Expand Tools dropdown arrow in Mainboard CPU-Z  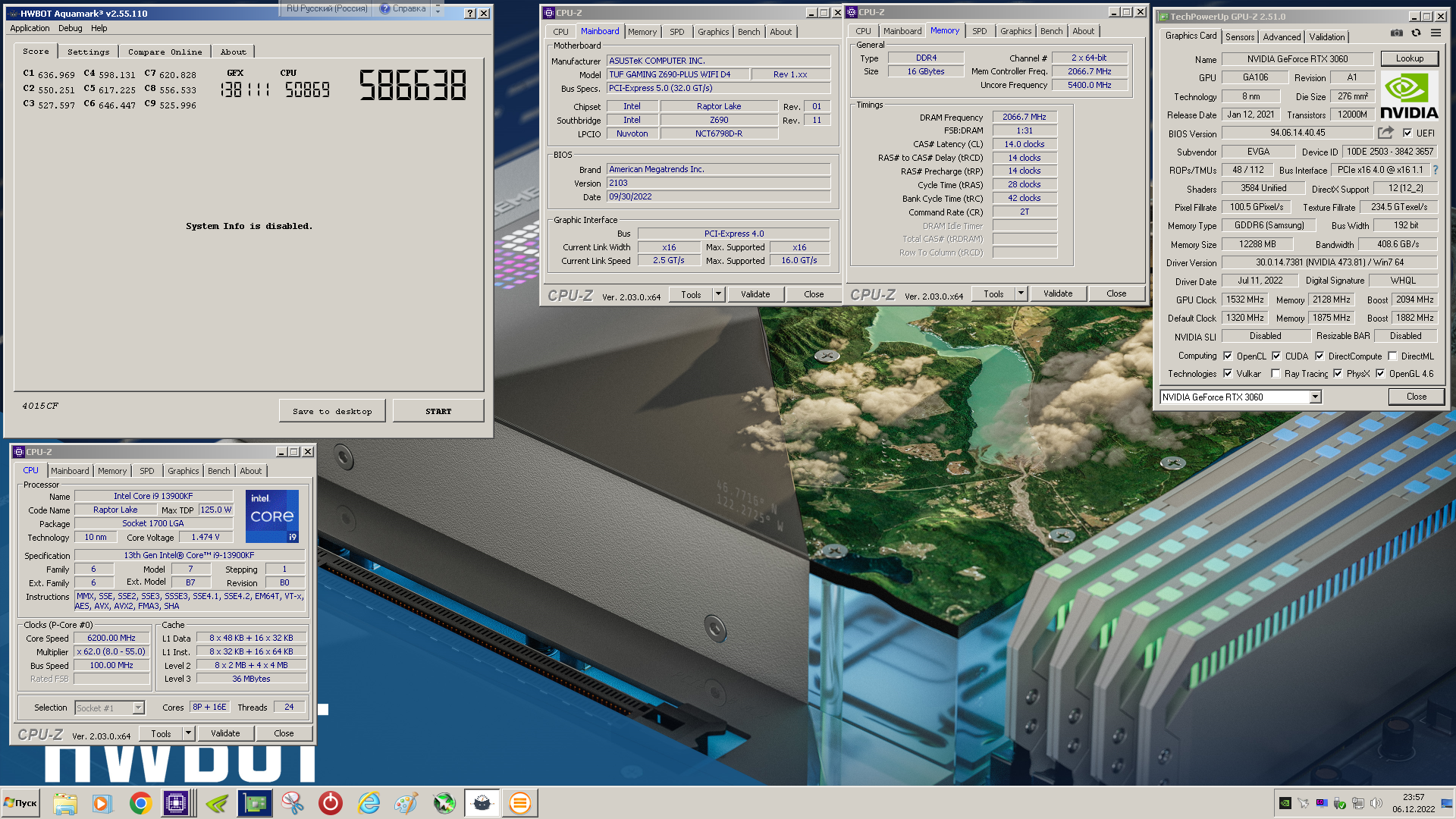click(x=718, y=293)
